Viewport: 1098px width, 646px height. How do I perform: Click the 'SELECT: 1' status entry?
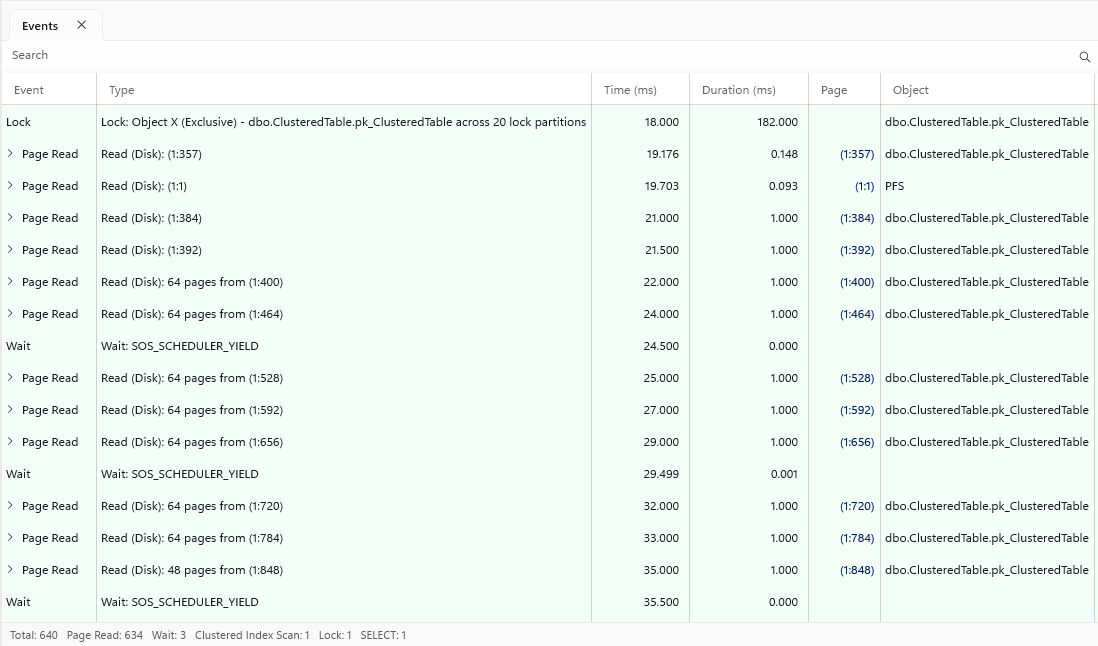[383, 636]
